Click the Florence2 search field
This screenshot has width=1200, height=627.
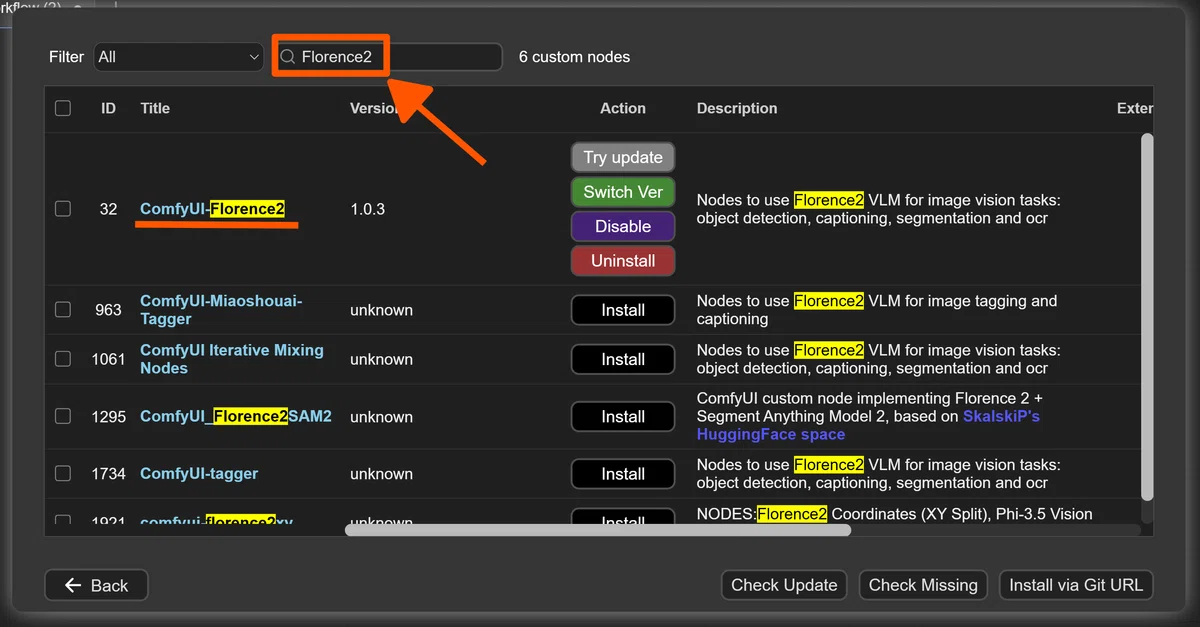click(x=387, y=57)
